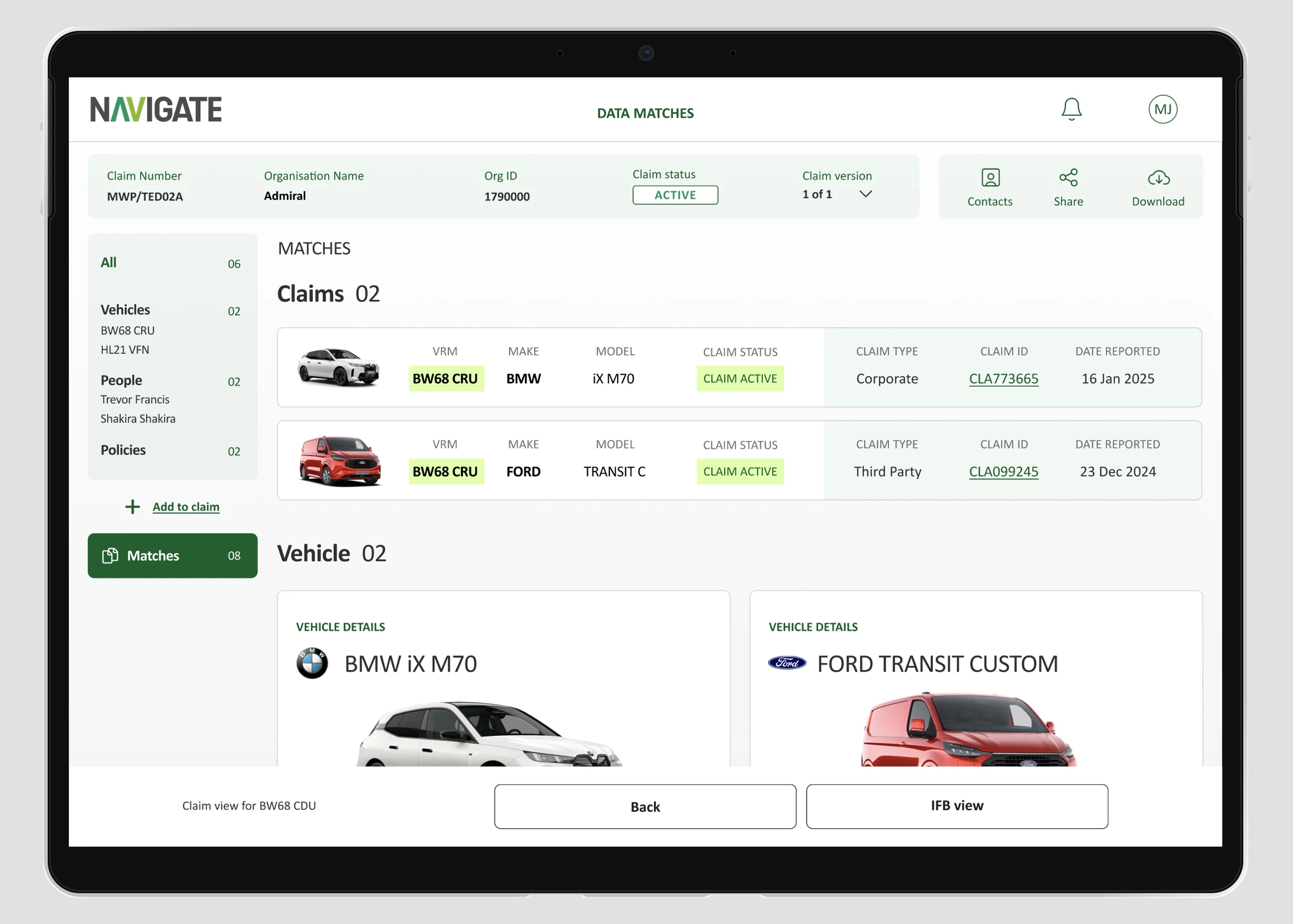
Task: Select Trevor Francis under People
Action: click(x=135, y=400)
